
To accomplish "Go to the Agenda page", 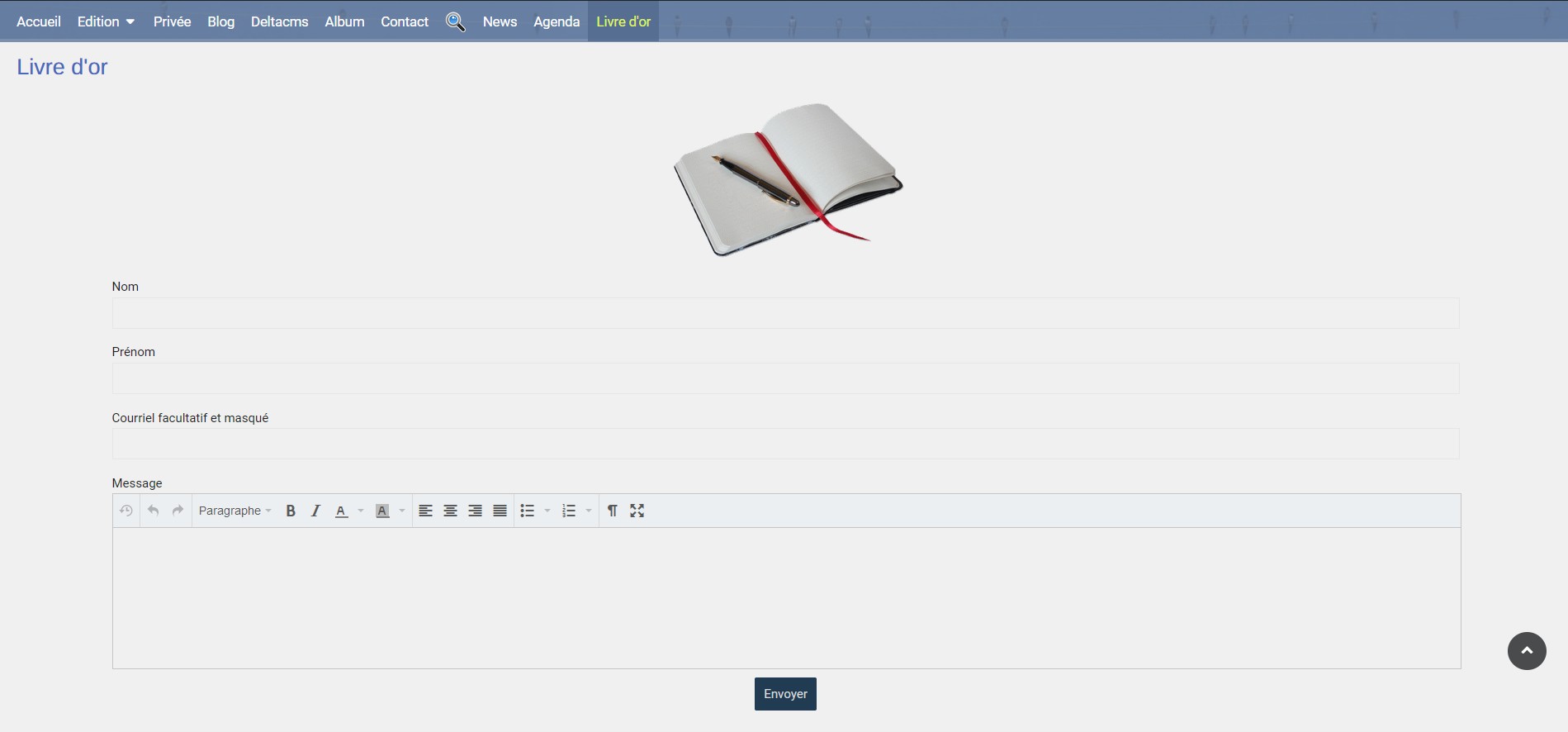I will tap(557, 21).
